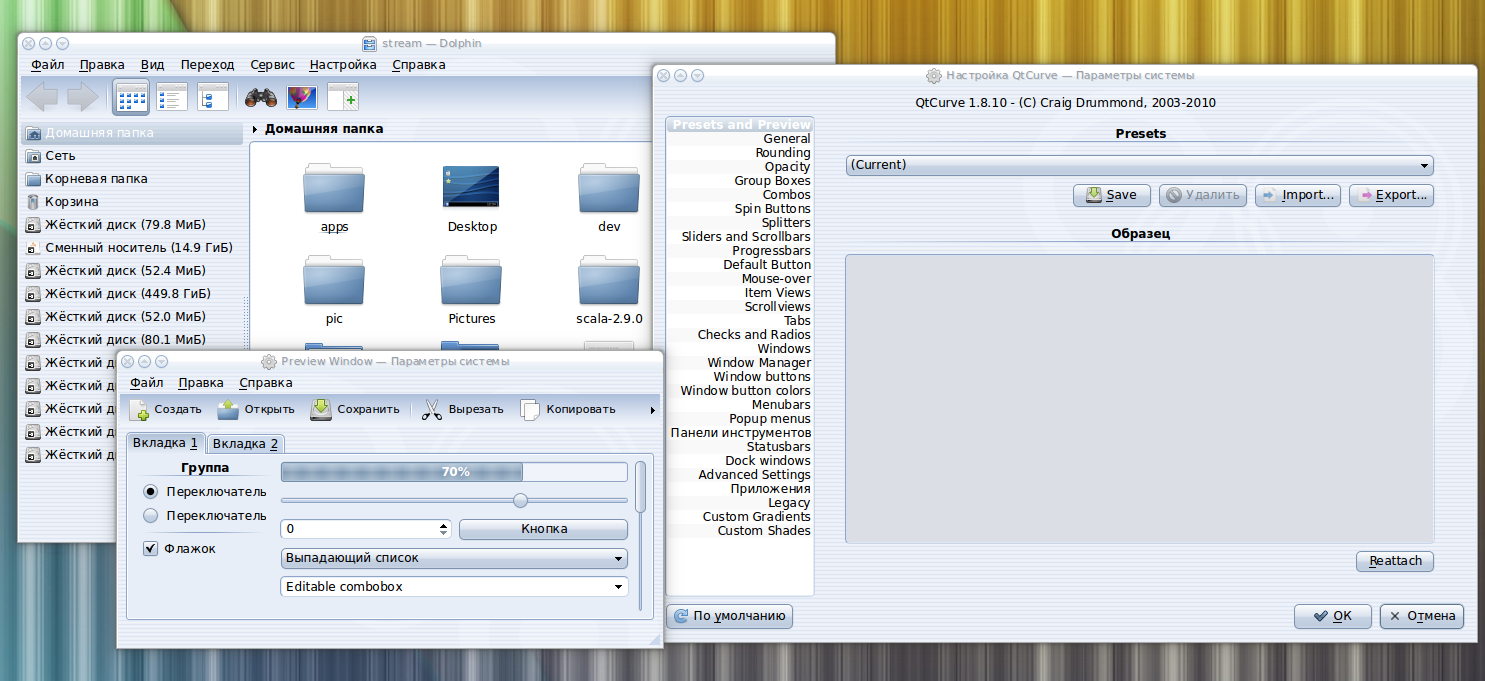Select Rounding in QtCurve settings list
The image size is (1485, 681).
(740, 153)
